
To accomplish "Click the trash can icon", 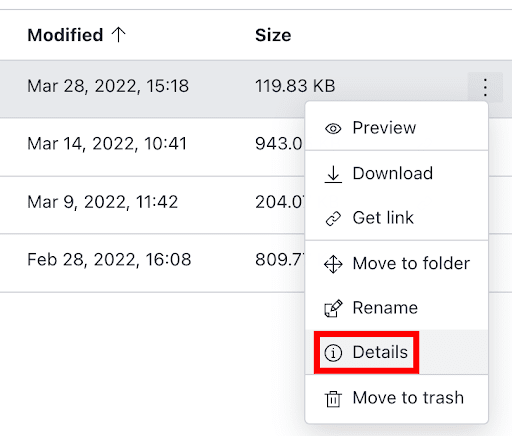I will click(333, 398).
